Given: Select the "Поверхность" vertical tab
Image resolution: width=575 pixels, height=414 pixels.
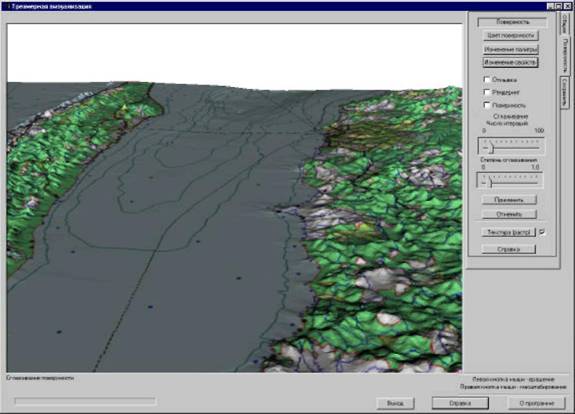Looking at the screenshot, I should [564, 55].
